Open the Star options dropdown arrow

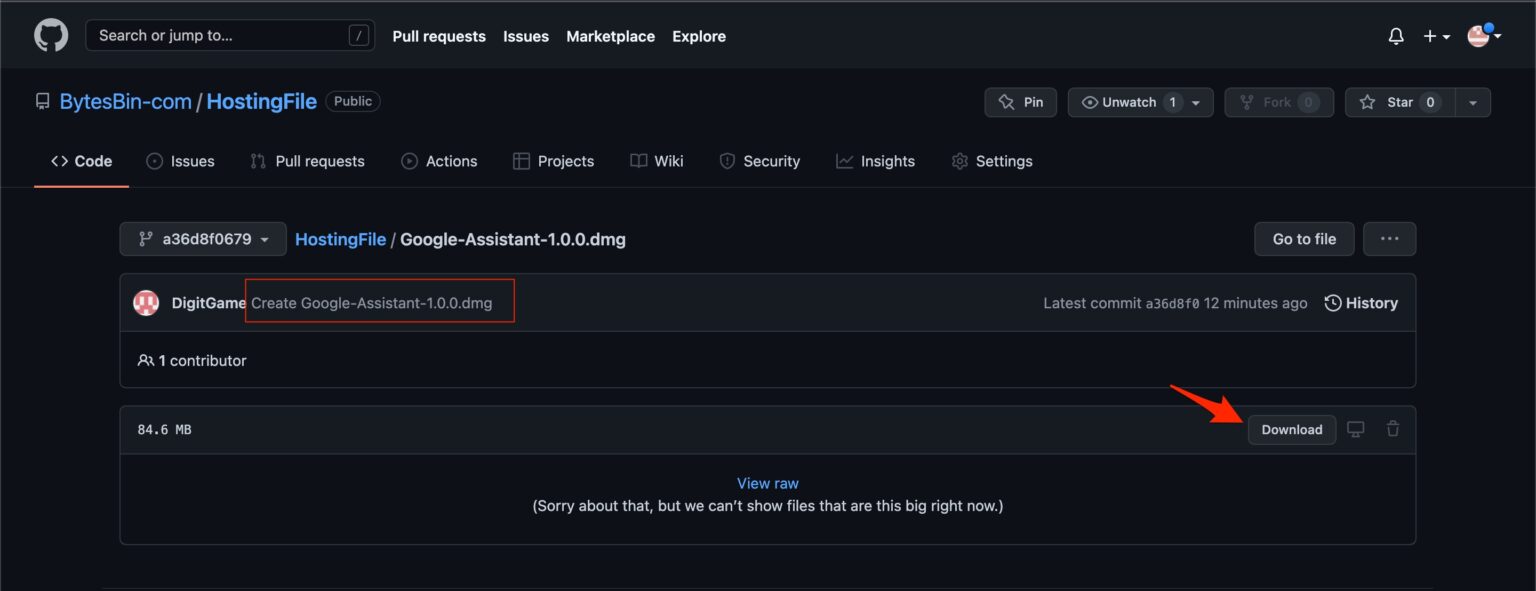pyautogui.click(x=1472, y=101)
